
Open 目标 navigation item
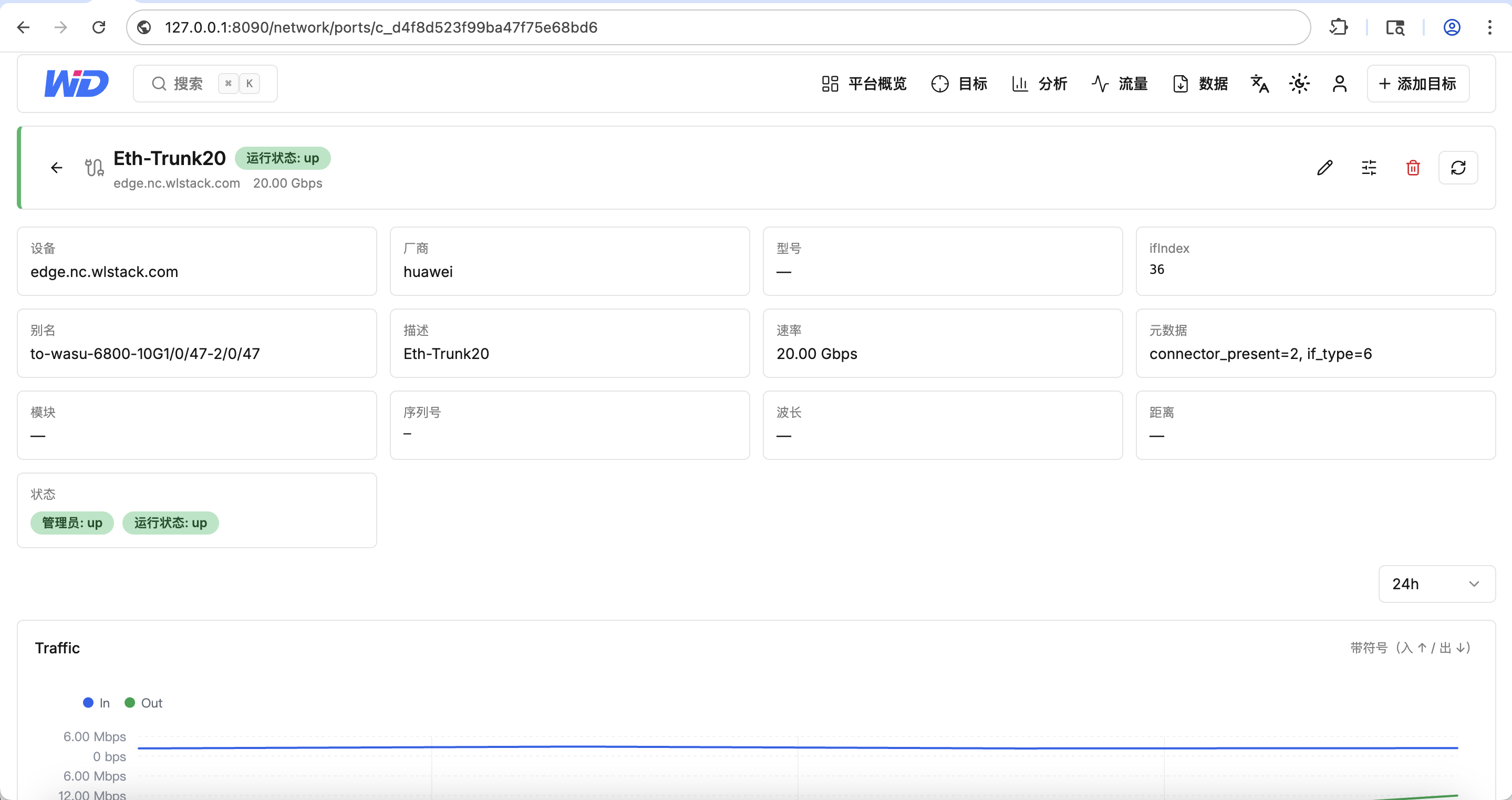tap(959, 84)
